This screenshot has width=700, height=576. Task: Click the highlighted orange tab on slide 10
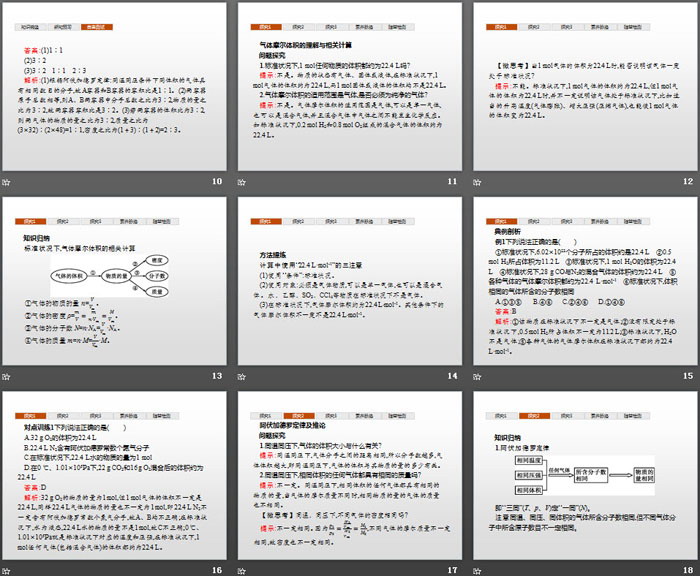click(98, 22)
